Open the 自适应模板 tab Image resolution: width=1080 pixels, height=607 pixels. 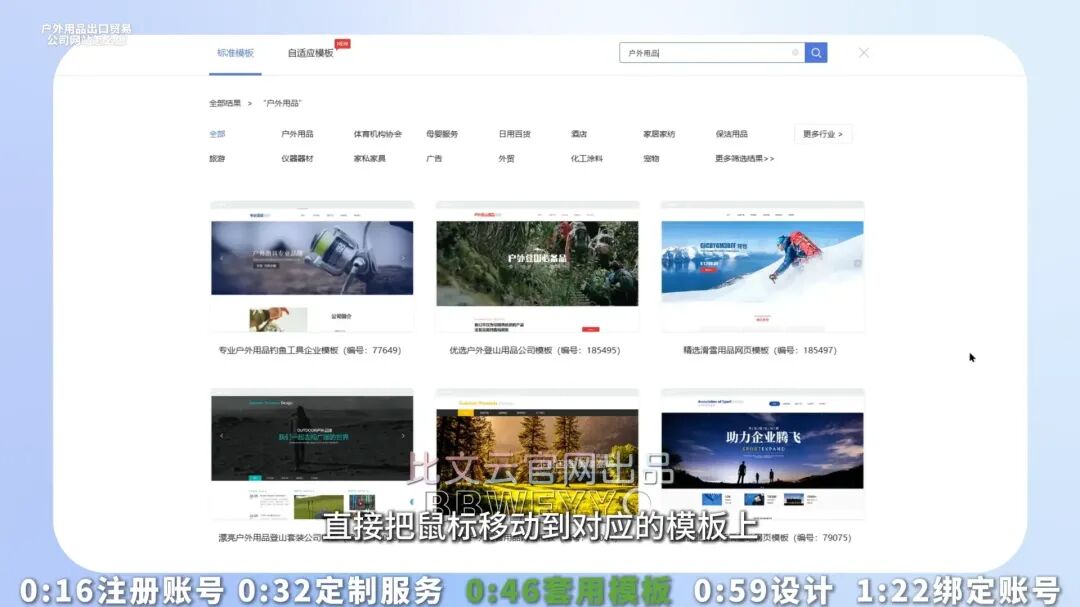[x=311, y=53]
